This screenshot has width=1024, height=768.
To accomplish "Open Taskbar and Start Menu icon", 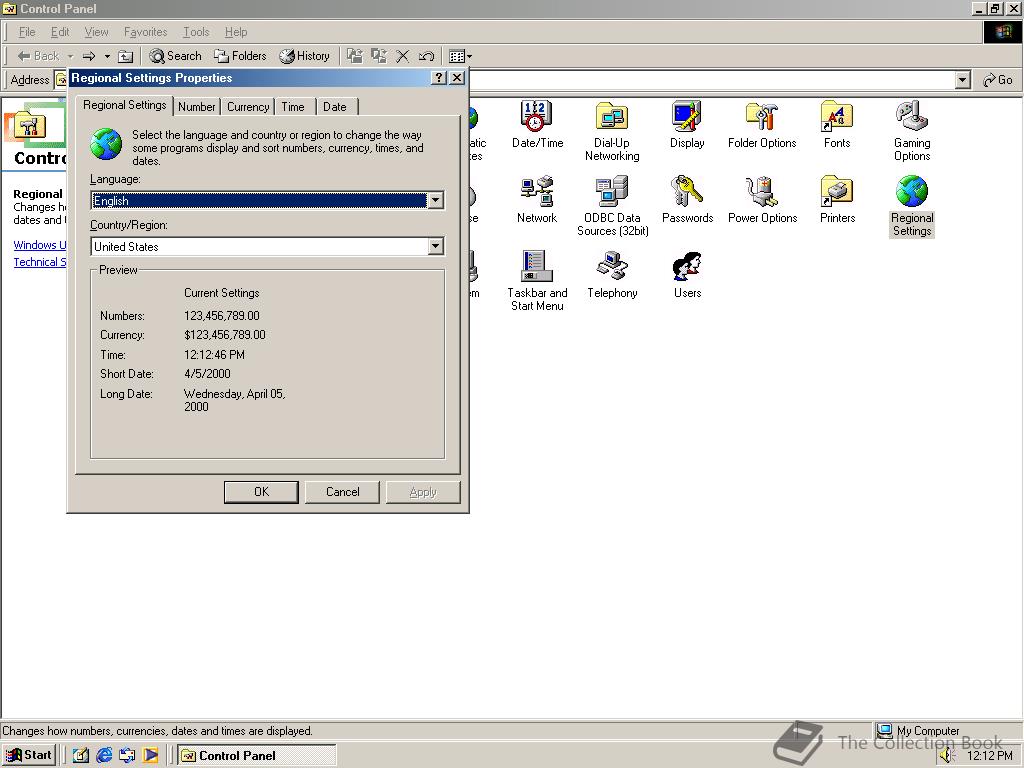I will (537, 281).
